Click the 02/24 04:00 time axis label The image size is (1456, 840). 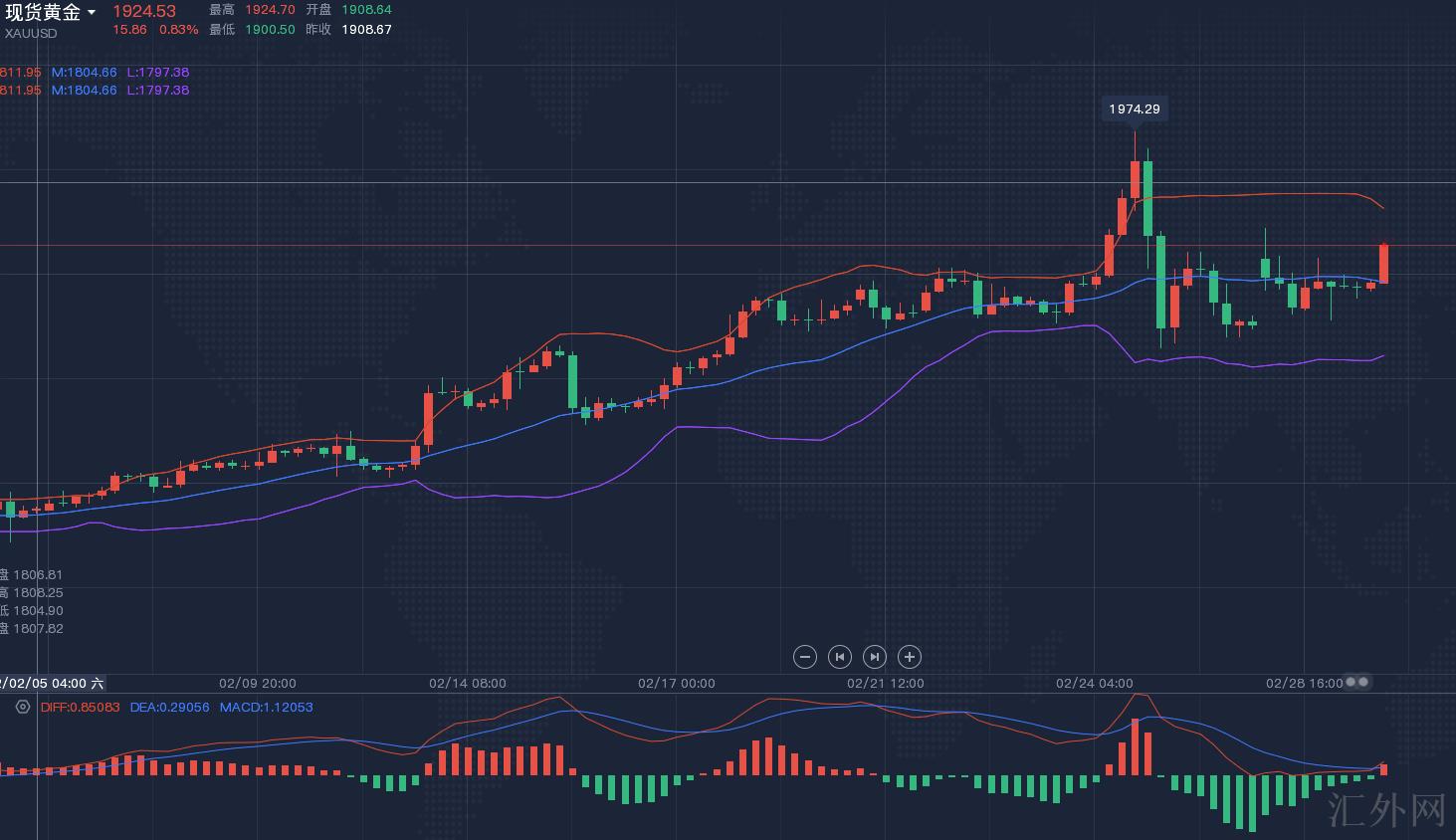[1094, 684]
